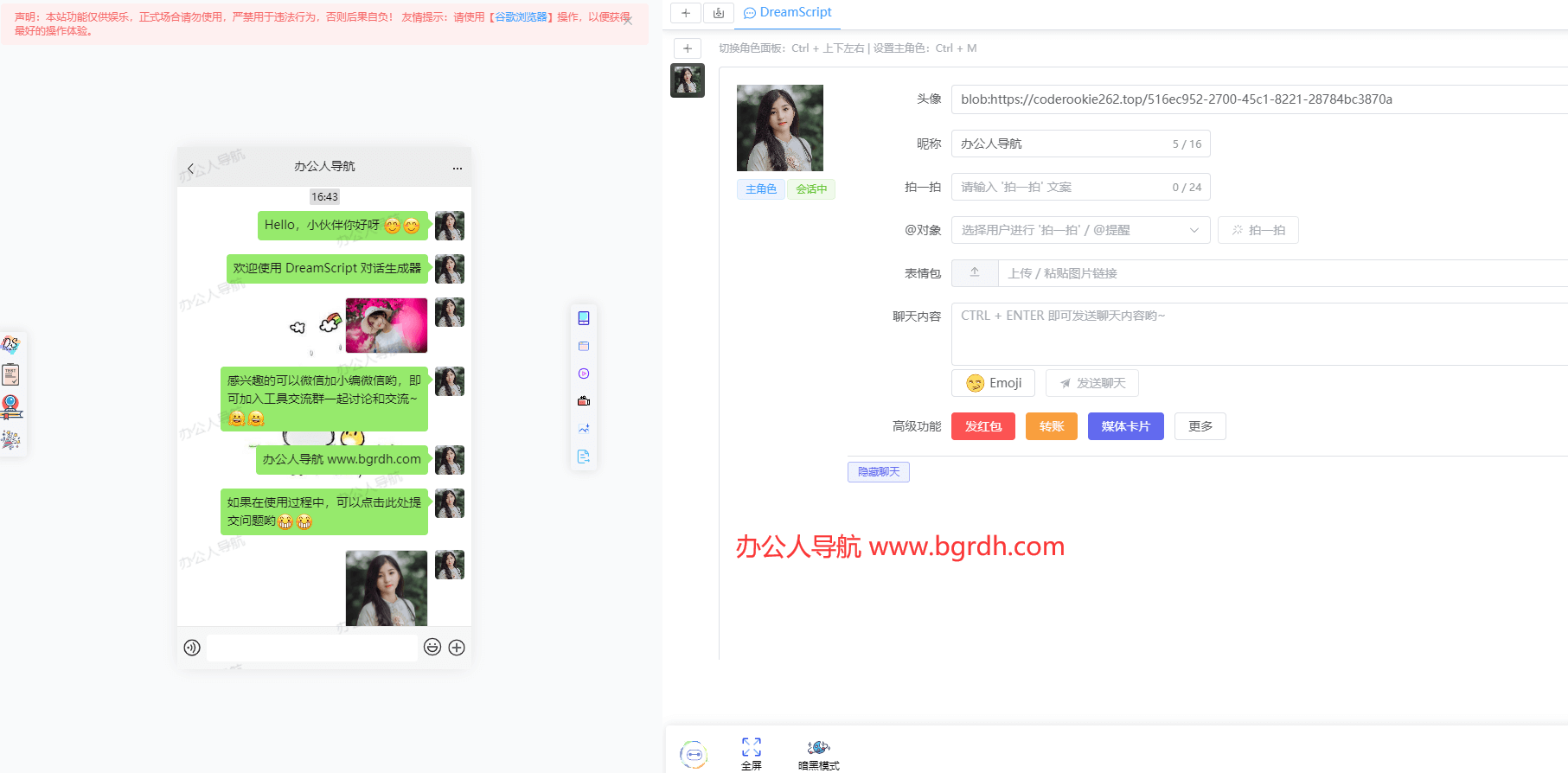Click the 隐藏聊天 button

tap(879, 472)
